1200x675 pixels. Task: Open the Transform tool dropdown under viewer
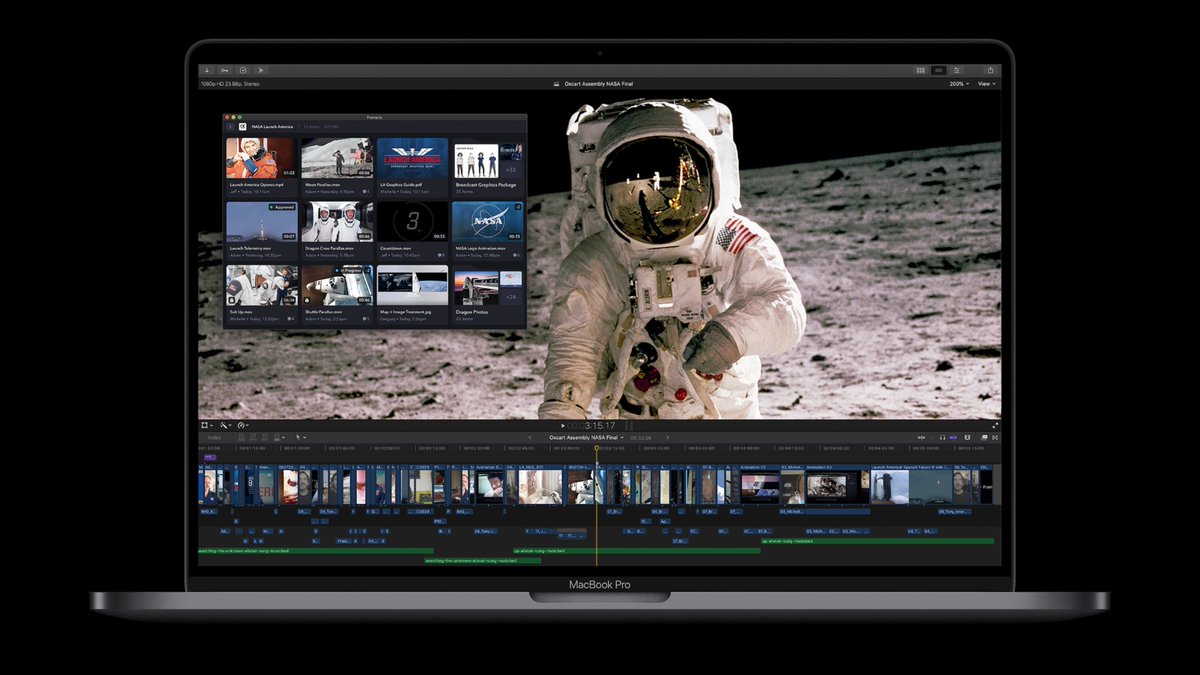(x=207, y=425)
